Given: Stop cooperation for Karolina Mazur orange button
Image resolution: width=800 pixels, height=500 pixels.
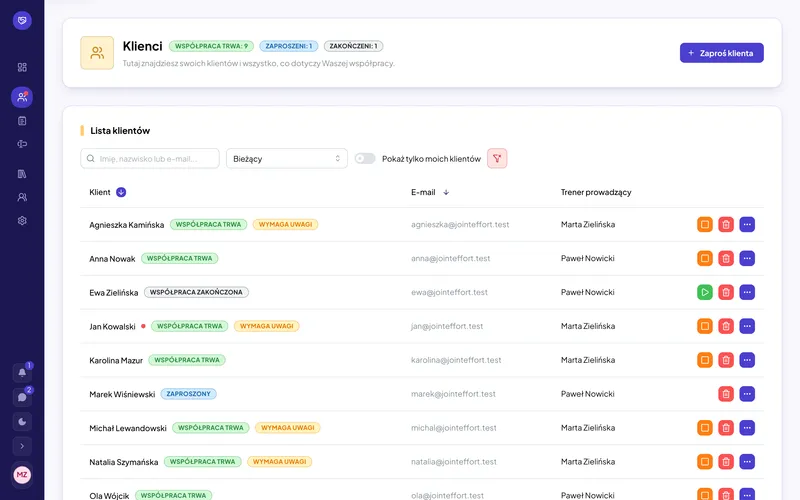Looking at the screenshot, I should (x=705, y=360).
